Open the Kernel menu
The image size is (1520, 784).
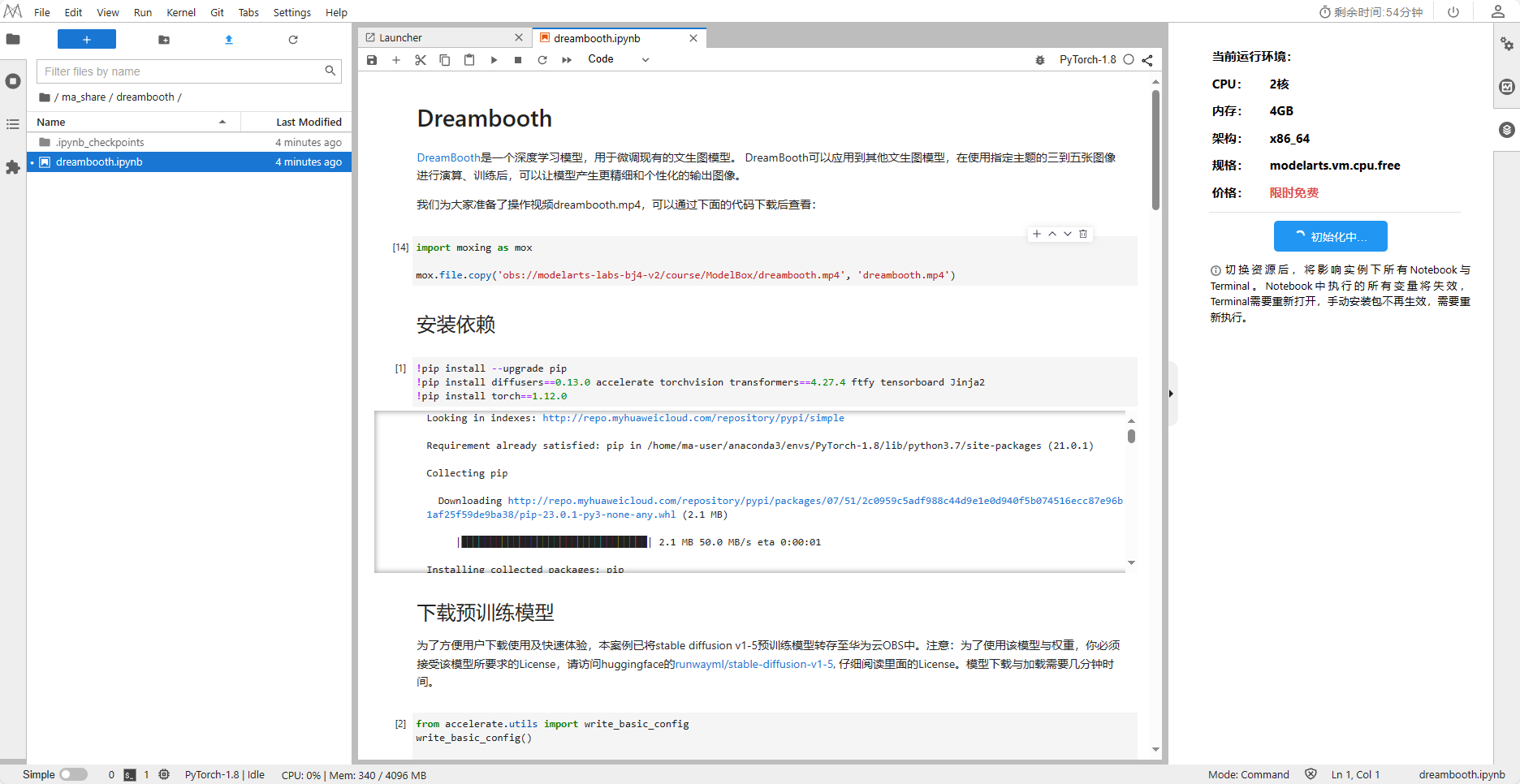tap(181, 12)
